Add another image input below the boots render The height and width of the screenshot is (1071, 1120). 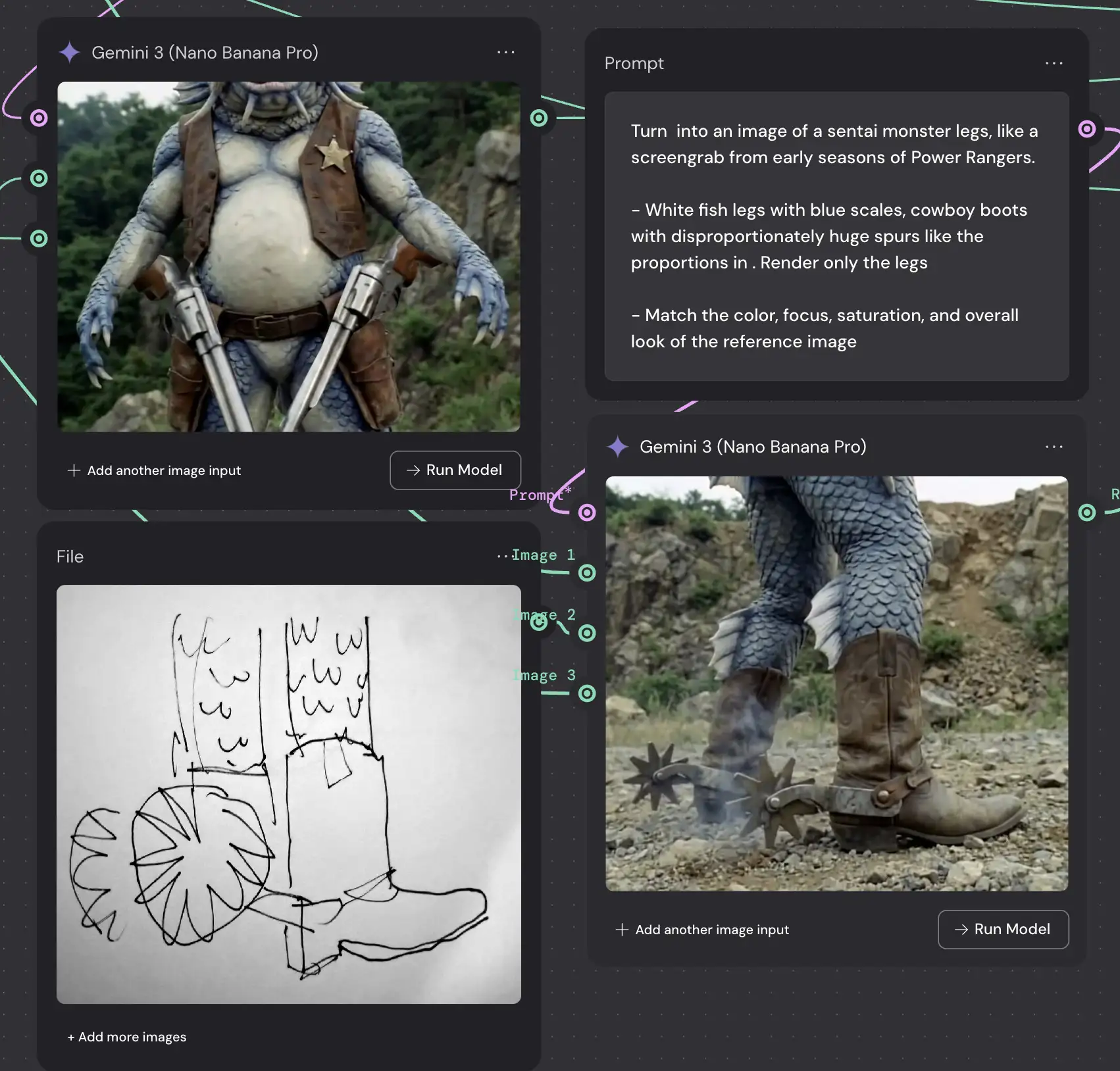pos(702,930)
